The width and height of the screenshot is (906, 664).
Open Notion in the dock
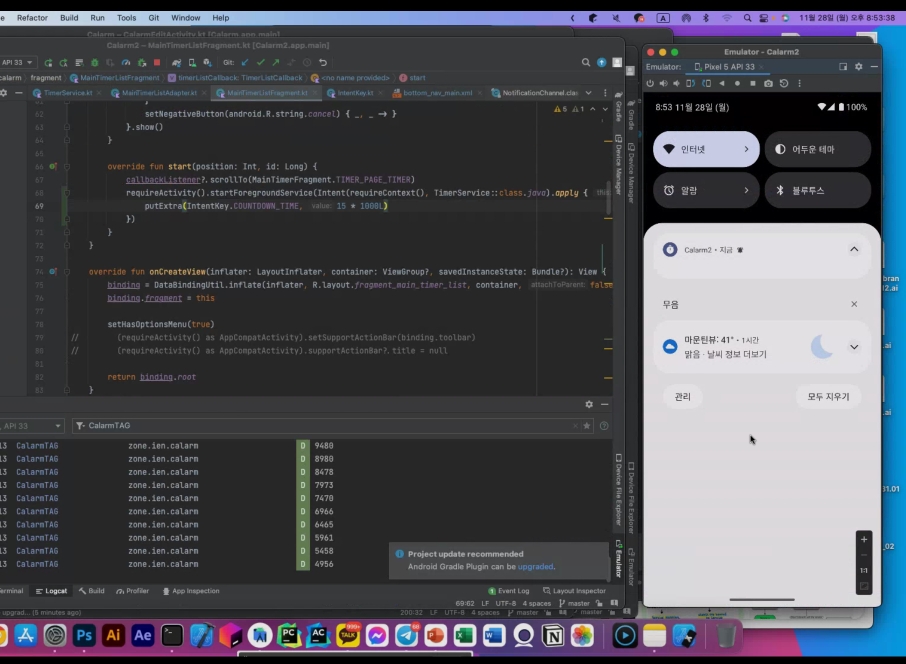(553, 636)
